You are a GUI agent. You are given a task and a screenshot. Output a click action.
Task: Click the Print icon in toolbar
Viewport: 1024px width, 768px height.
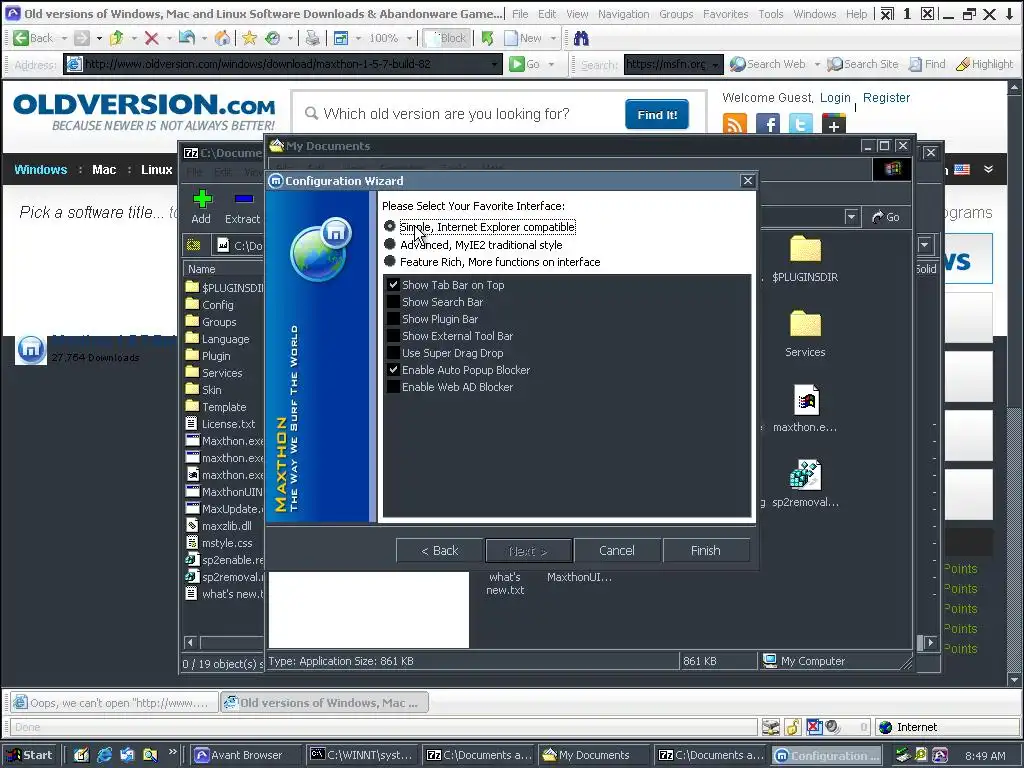pos(313,38)
